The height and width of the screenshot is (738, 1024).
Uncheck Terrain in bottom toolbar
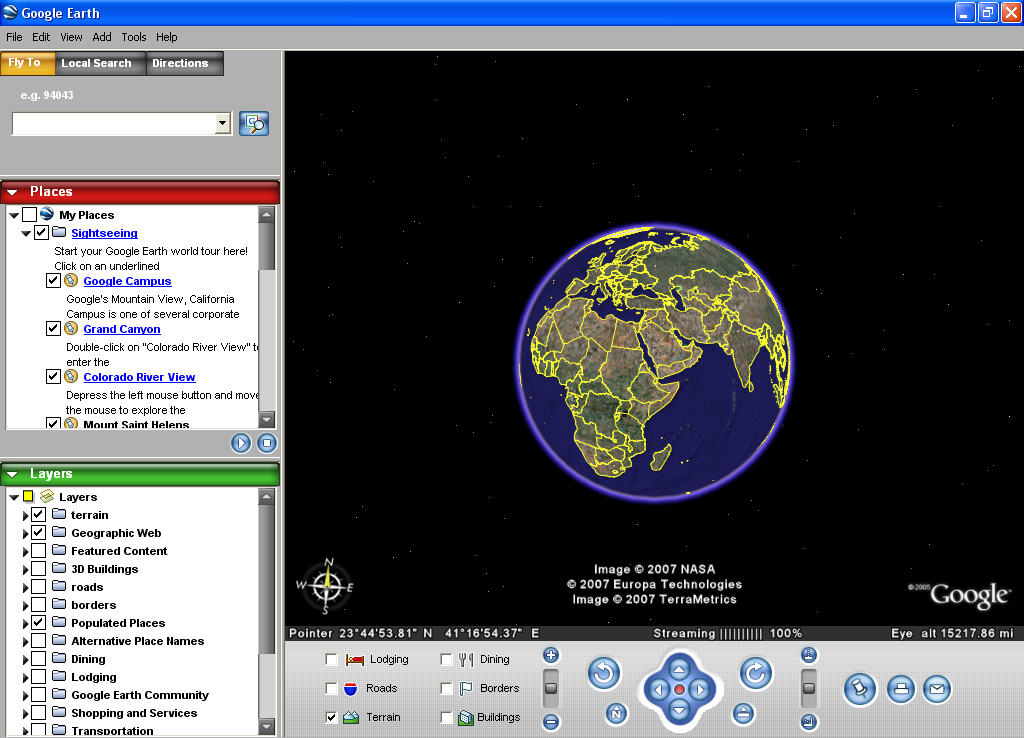click(331, 717)
